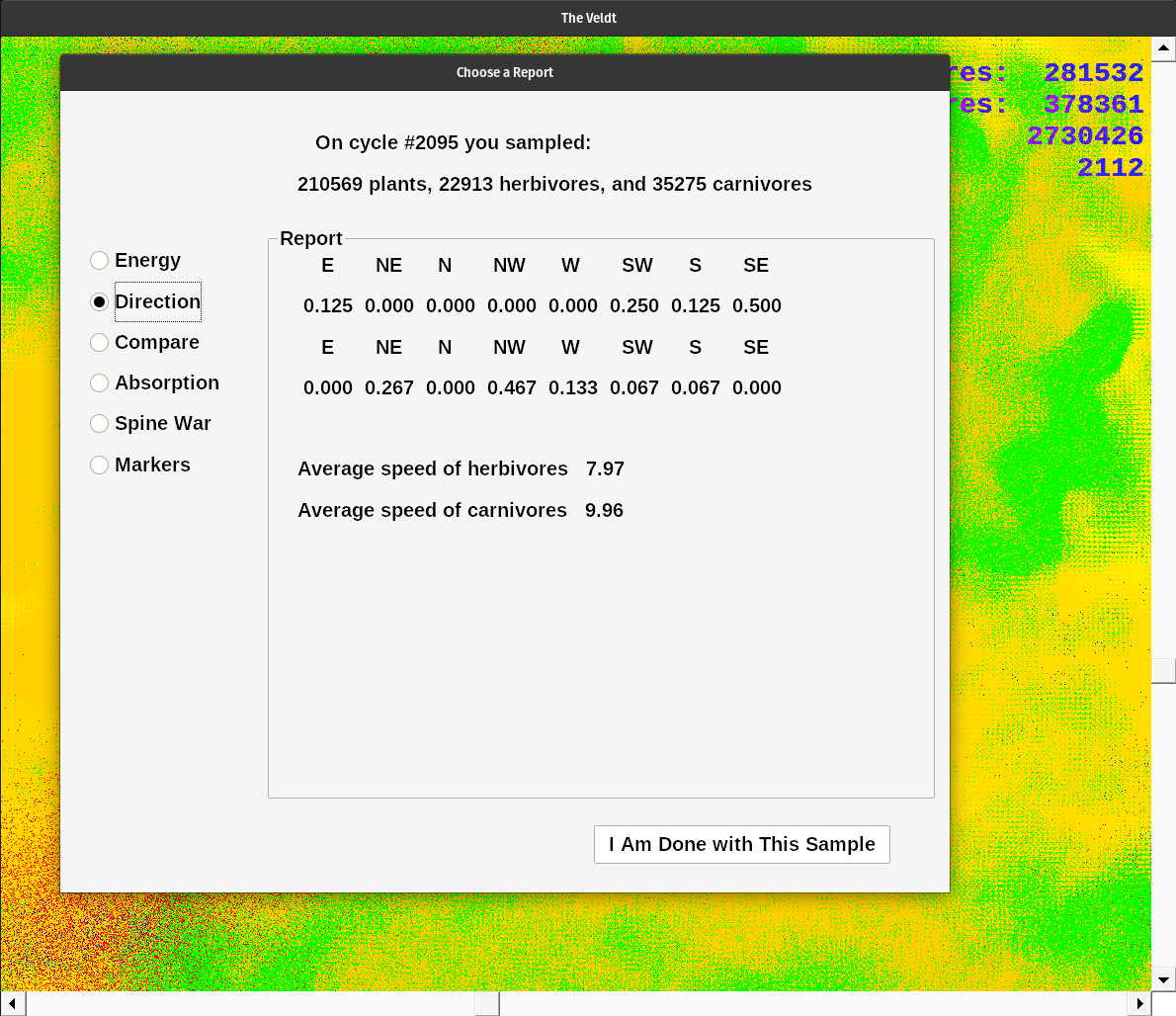Click the cycle #2095 sample heading
Screen dimensions: 1176x1016
(453, 142)
